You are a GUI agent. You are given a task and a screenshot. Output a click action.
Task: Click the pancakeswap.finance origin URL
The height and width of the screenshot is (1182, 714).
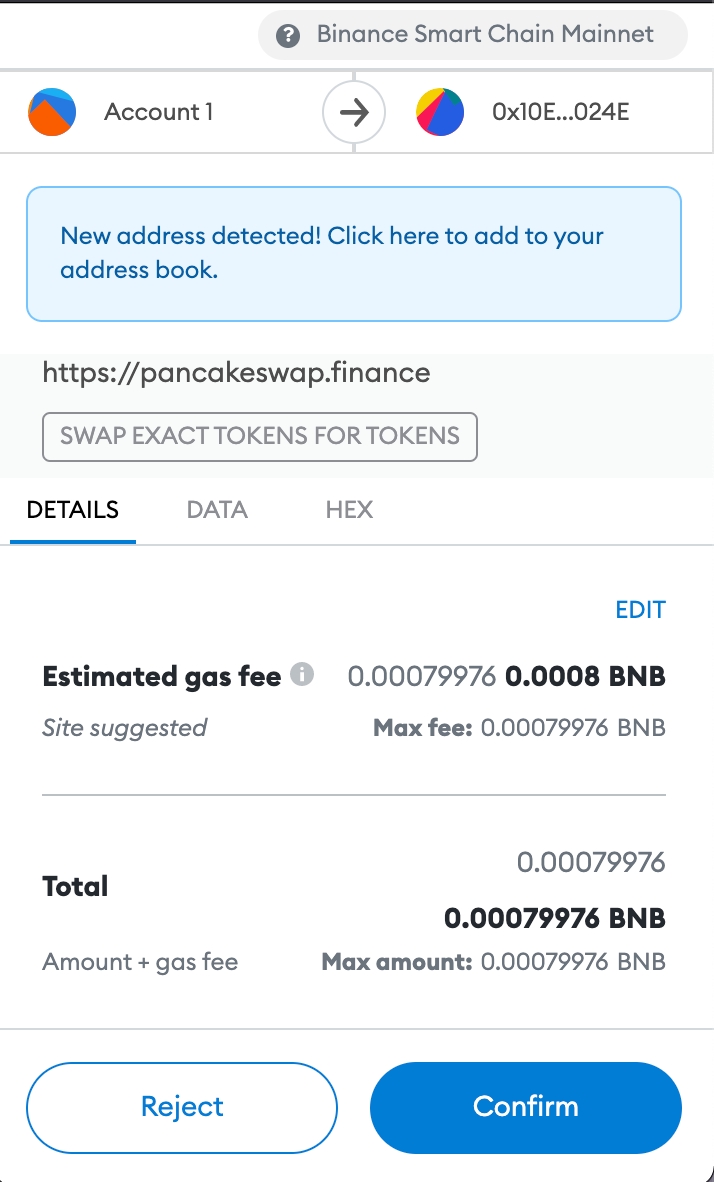point(236,374)
